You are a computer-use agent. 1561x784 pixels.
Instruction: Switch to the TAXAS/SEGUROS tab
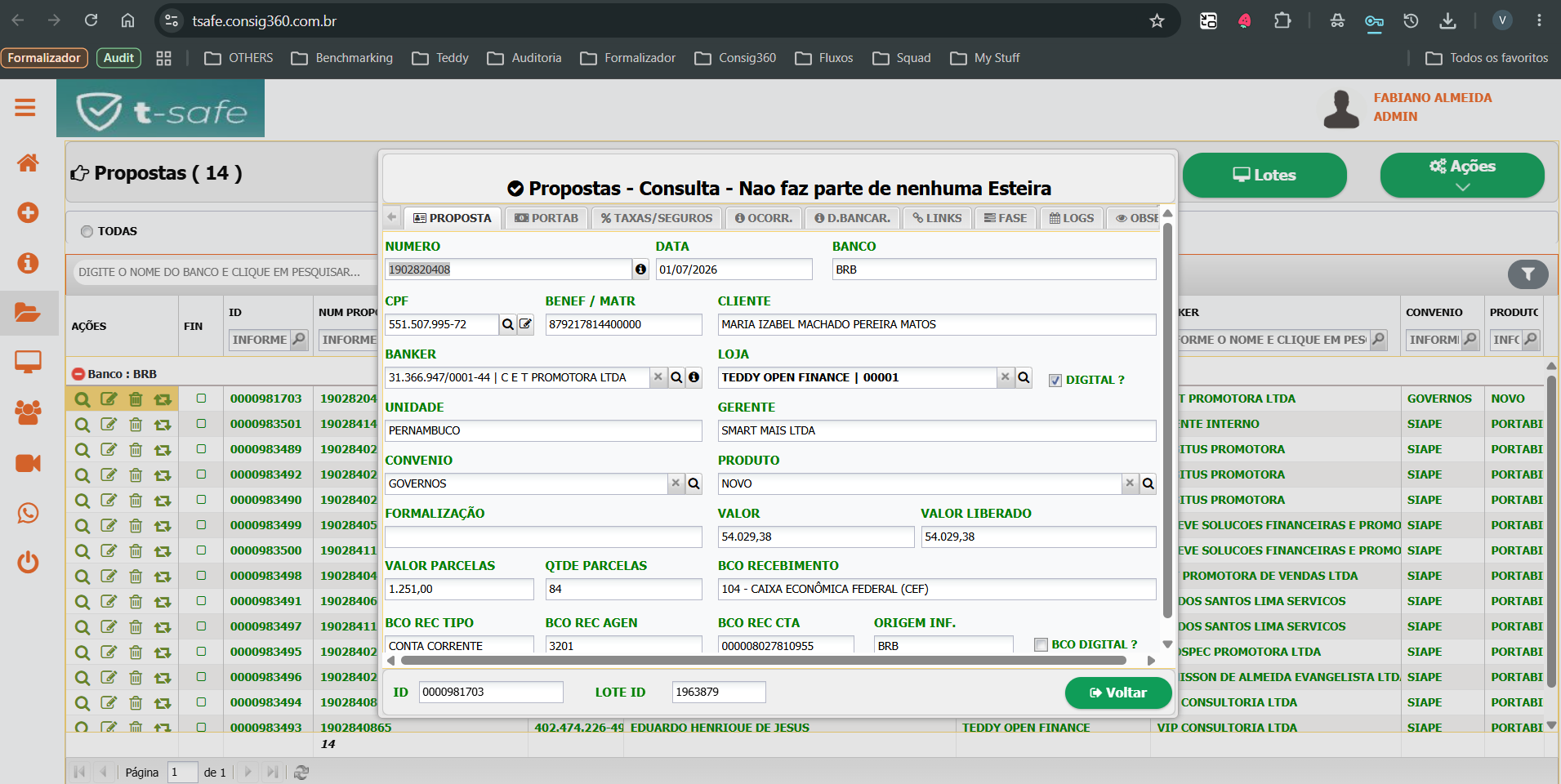point(657,218)
